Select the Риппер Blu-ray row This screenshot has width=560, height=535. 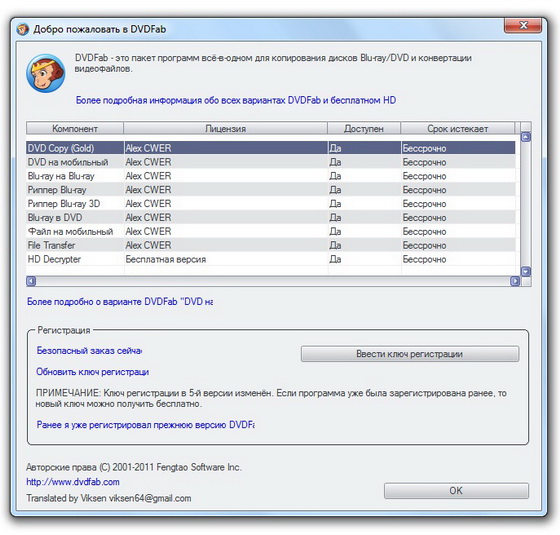[x=270, y=190]
